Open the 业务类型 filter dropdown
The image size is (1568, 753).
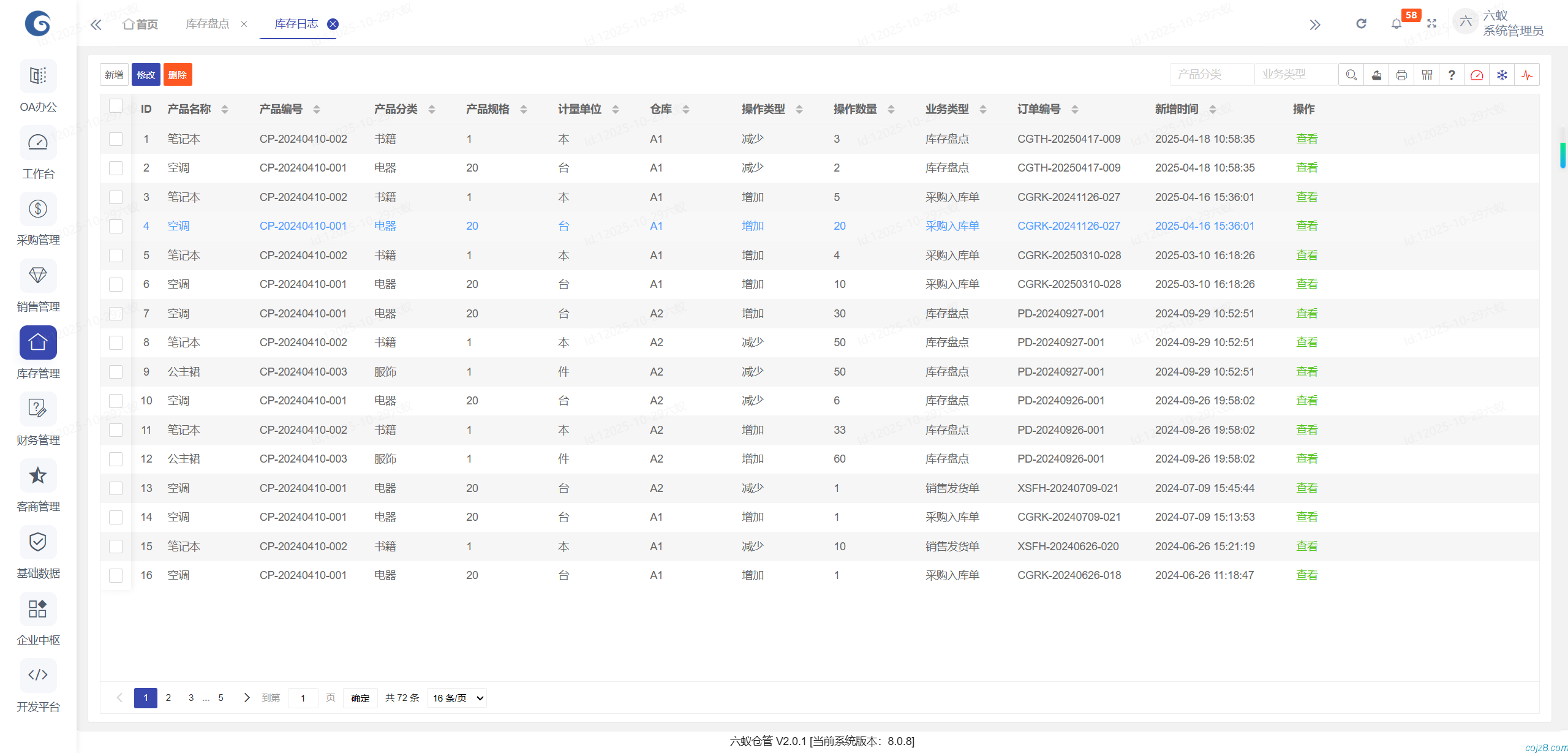(1295, 75)
